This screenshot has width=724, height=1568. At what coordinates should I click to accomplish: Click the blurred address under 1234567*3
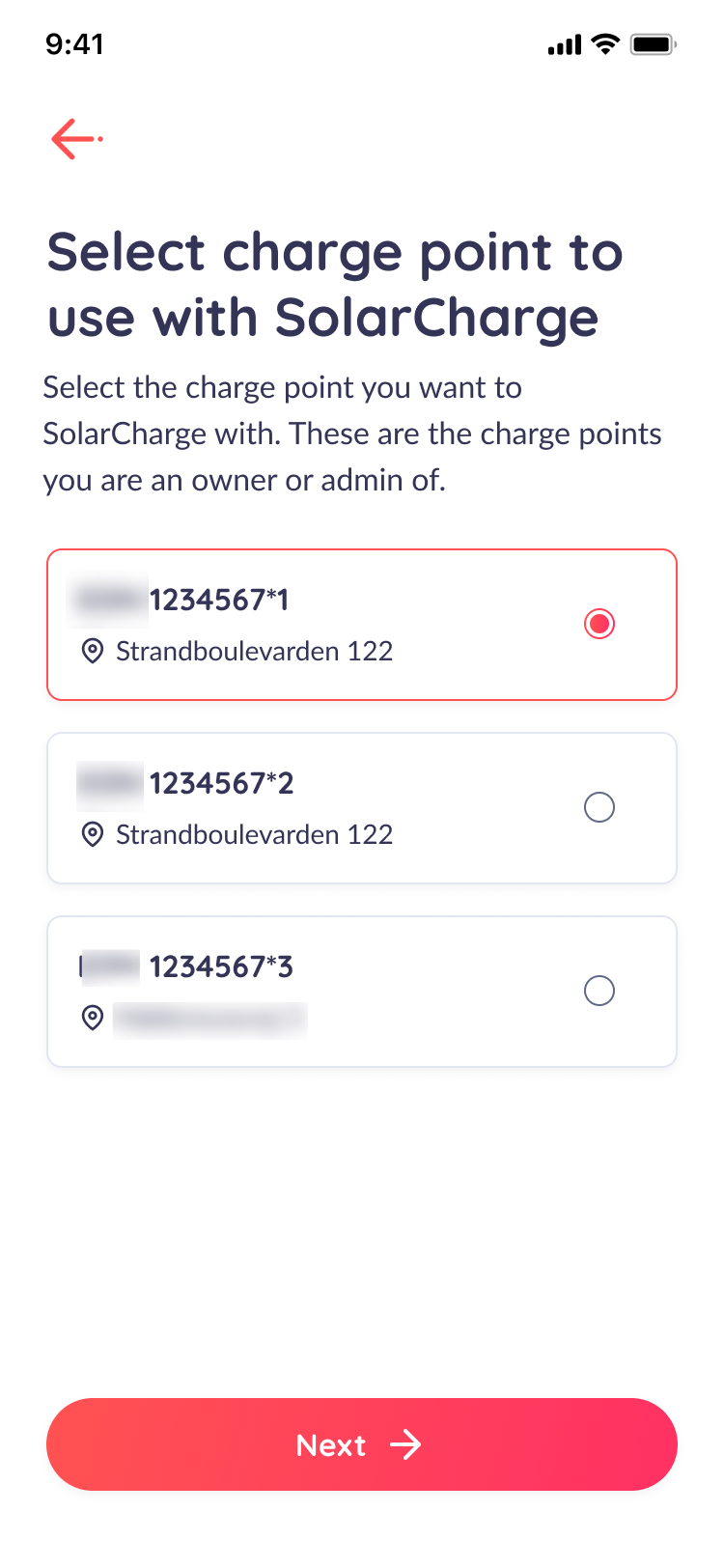pyautogui.click(x=209, y=1020)
